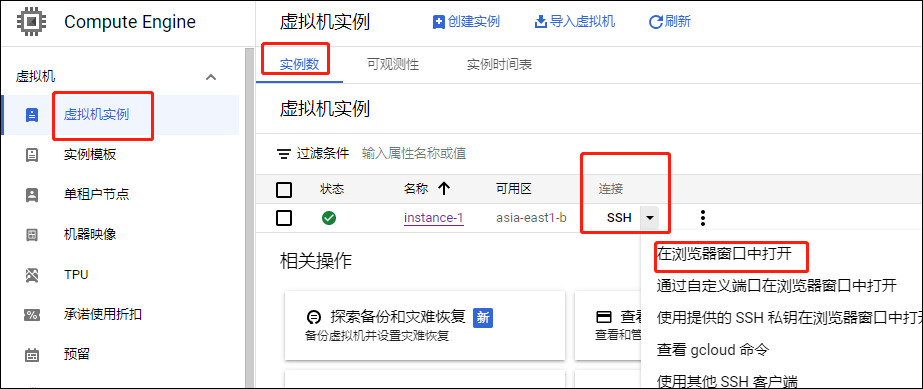Click the 承诺使用折扣 percent icon
This screenshot has width=923, height=389.
coord(32,315)
